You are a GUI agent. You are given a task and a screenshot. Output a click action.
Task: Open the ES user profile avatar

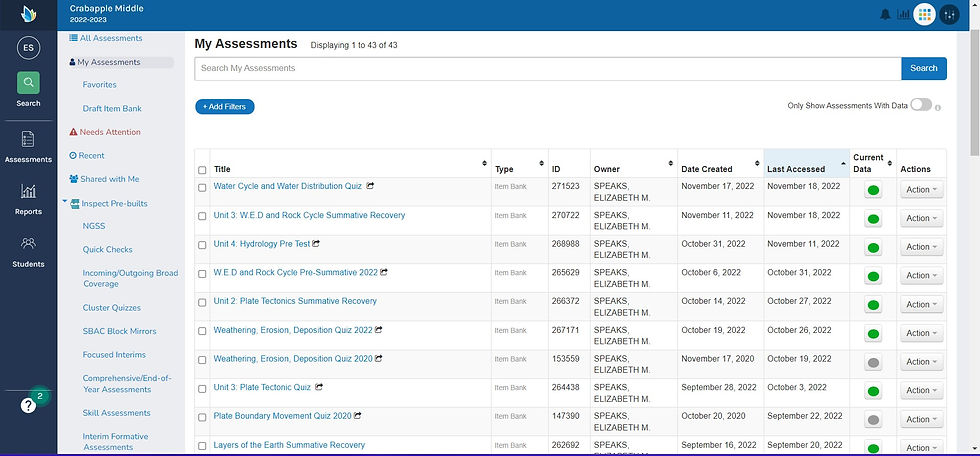[x=28, y=48]
